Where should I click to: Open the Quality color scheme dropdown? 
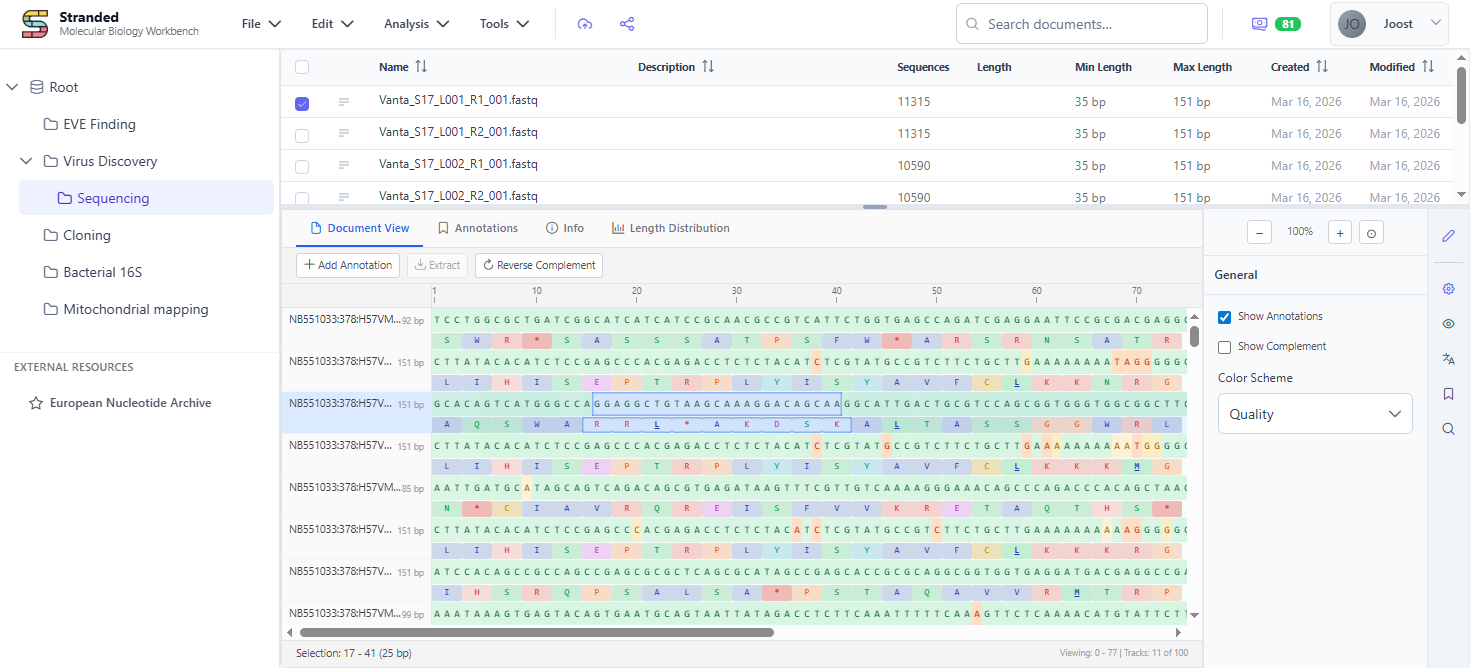click(1314, 413)
